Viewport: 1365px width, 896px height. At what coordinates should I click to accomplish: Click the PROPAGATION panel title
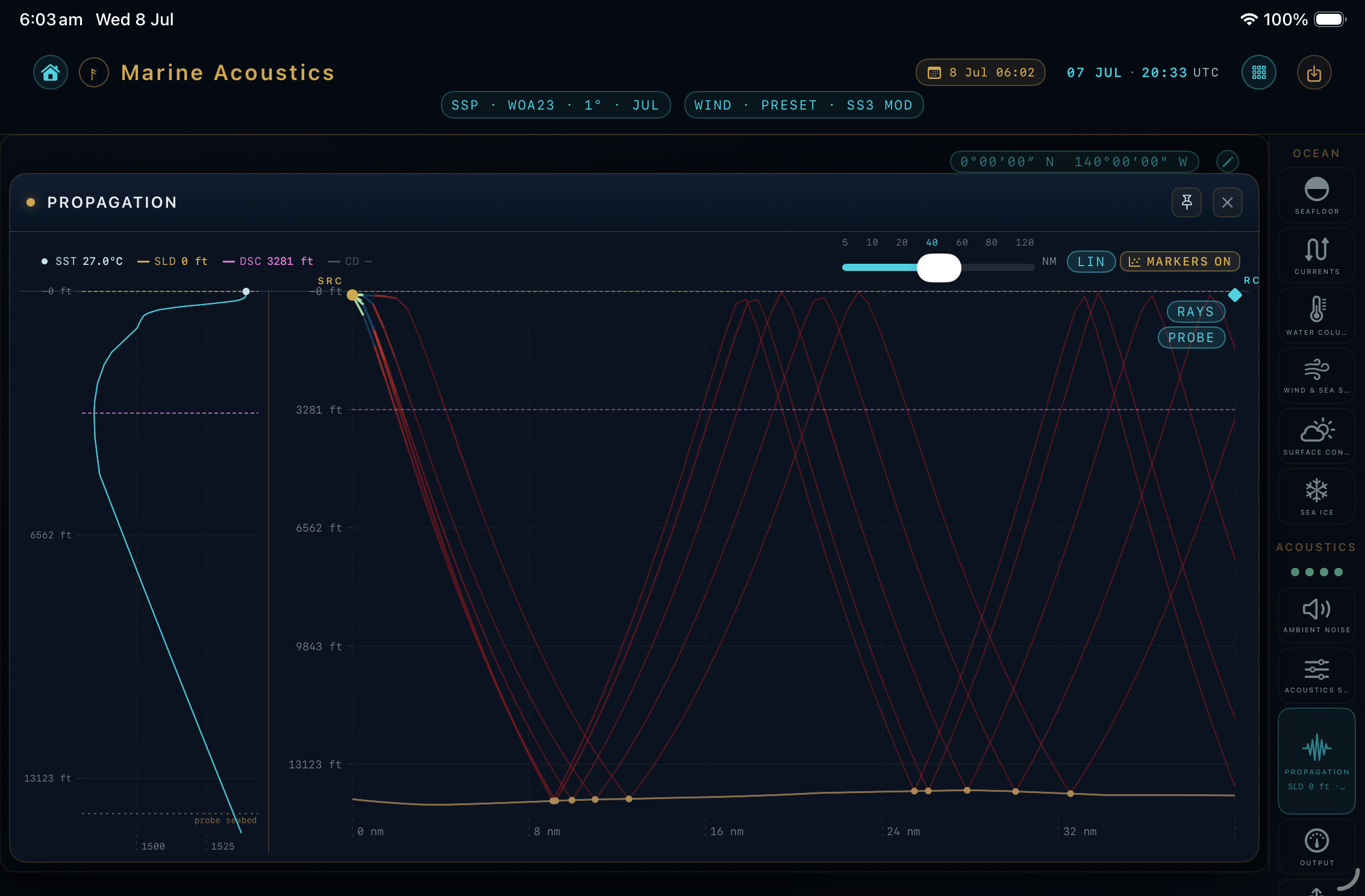[112, 202]
